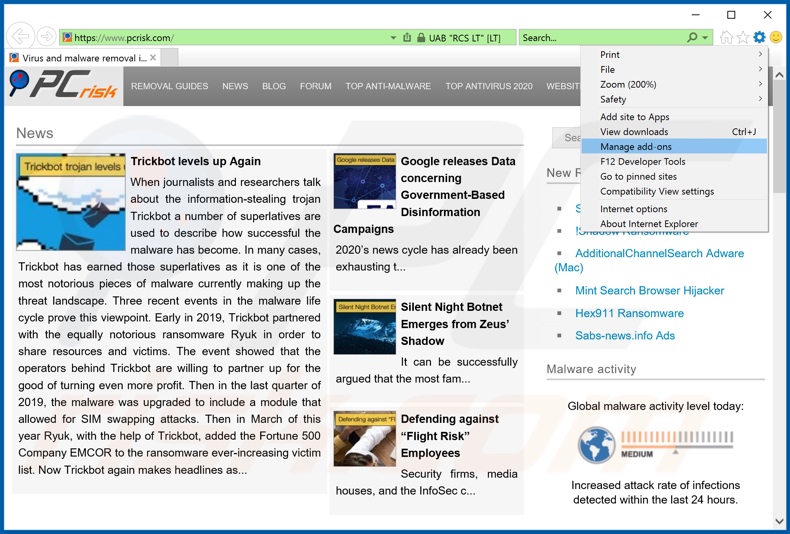
Task: Open BLOG nav item
Action: [x=274, y=86]
